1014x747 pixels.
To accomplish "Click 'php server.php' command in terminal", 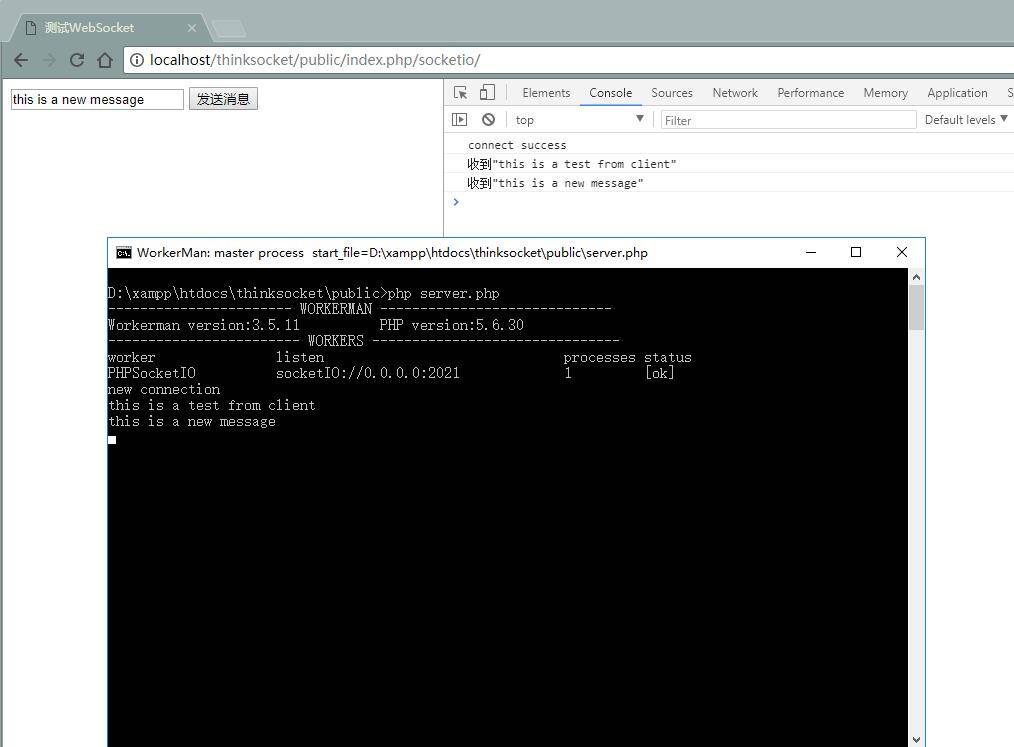I will coord(444,294).
